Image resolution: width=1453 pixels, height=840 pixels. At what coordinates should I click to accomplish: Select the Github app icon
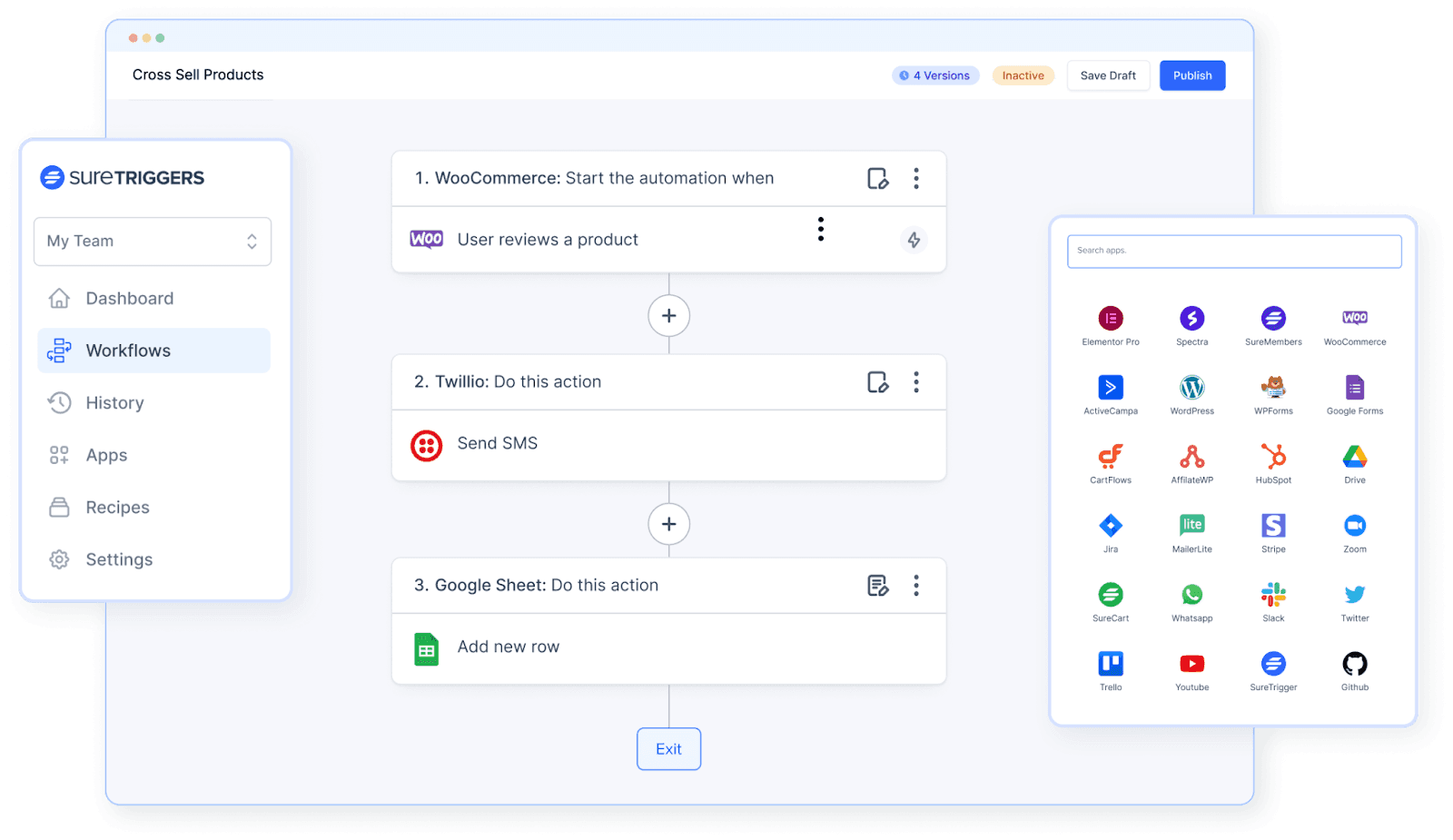click(x=1354, y=664)
